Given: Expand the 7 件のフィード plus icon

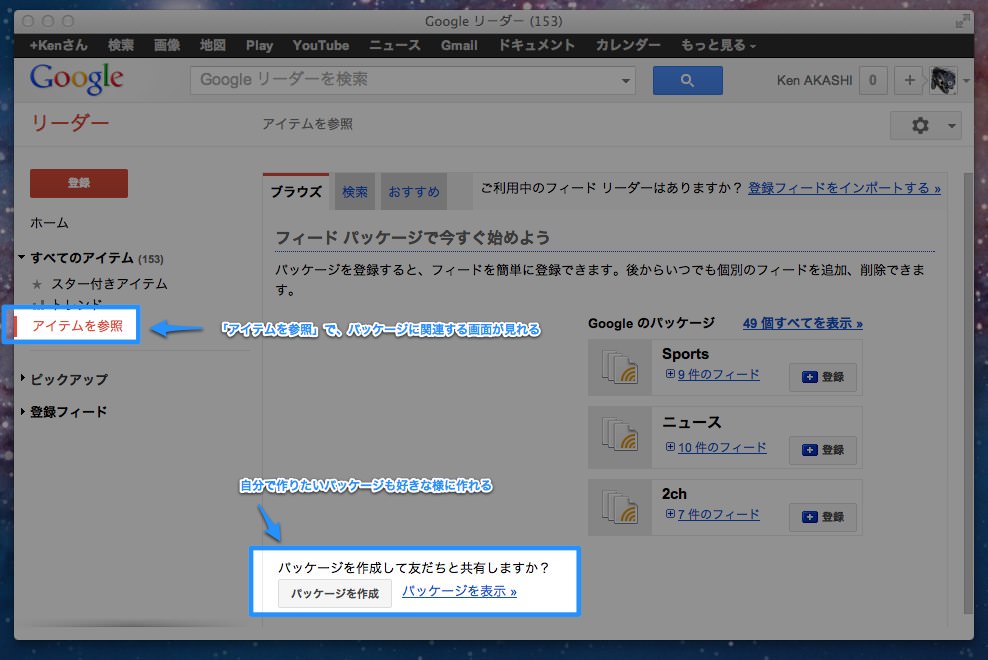Looking at the screenshot, I should [x=670, y=514].
